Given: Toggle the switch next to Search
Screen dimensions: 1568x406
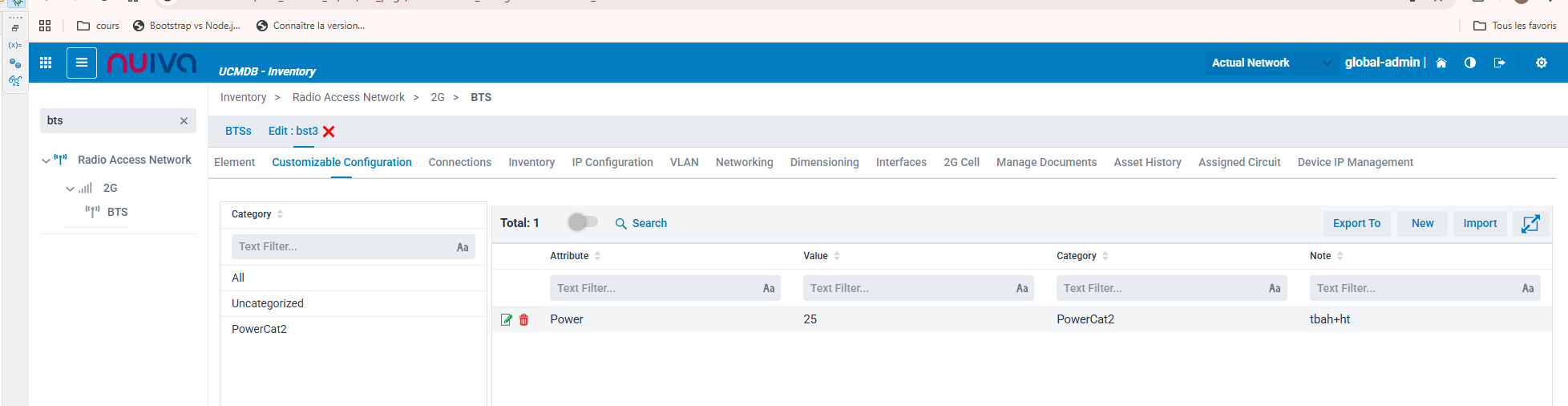Looking at the screenshot, I should point(583,222).
